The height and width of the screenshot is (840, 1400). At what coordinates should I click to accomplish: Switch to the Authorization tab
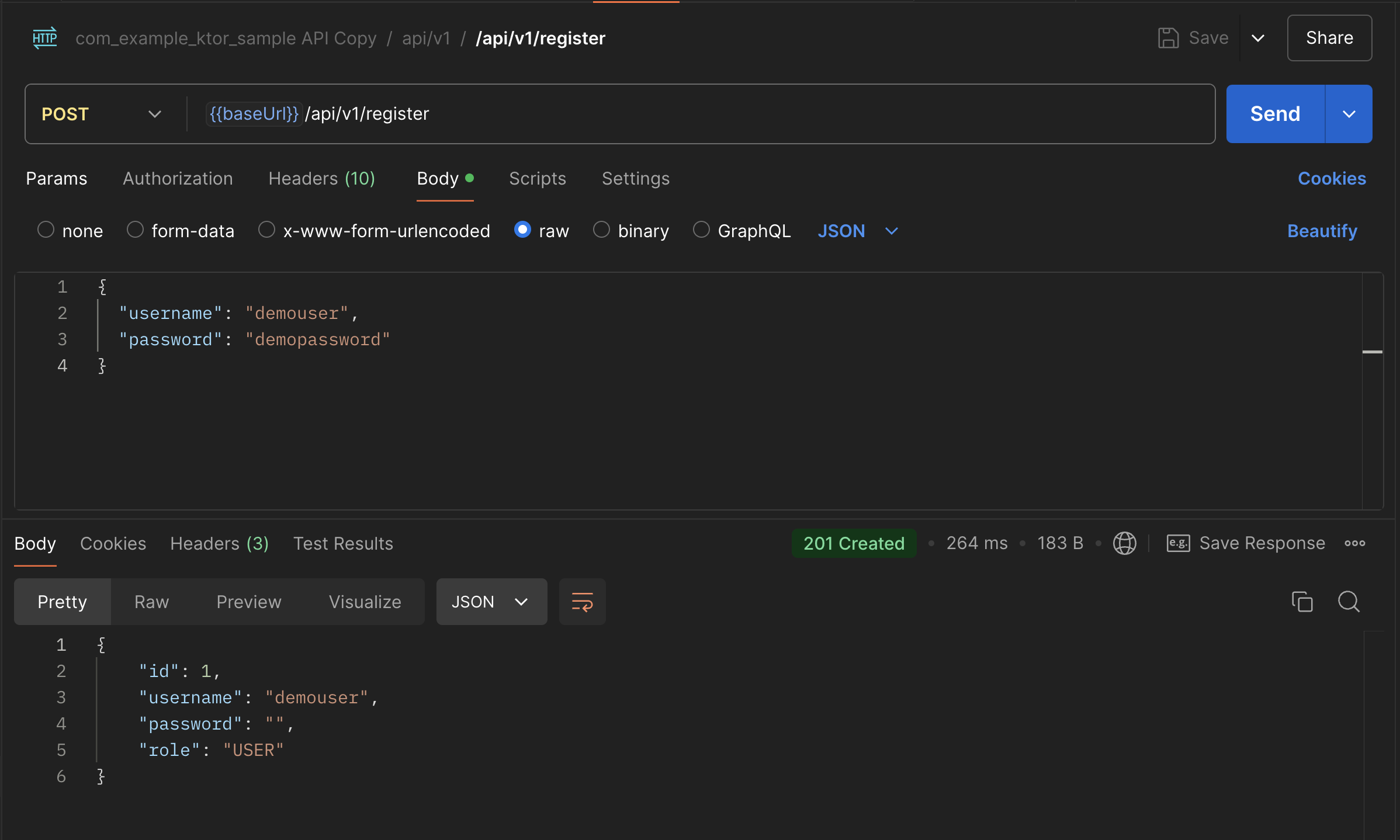click(x=178, y=179)
